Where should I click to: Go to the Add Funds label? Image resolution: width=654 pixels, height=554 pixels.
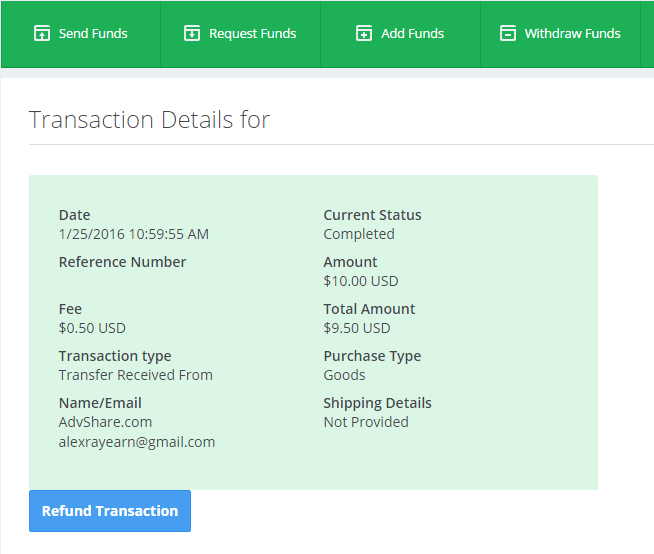[x=412, y=34]
